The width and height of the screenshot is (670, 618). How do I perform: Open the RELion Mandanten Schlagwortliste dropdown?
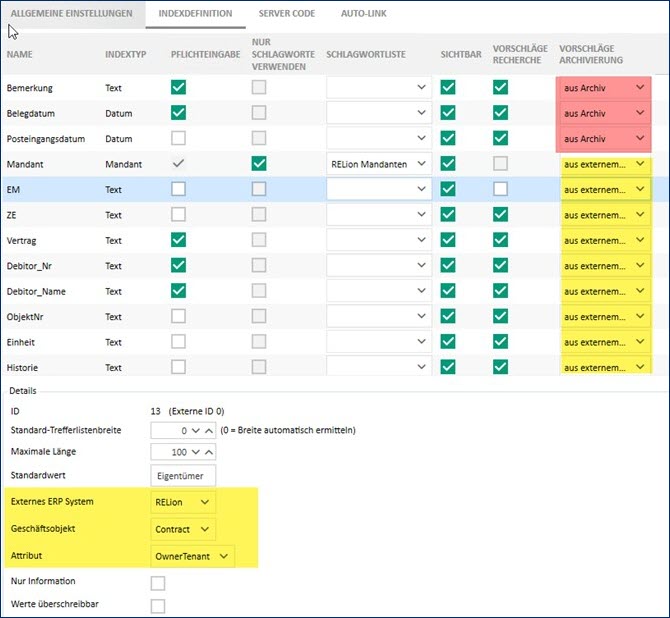click(379, 163)
